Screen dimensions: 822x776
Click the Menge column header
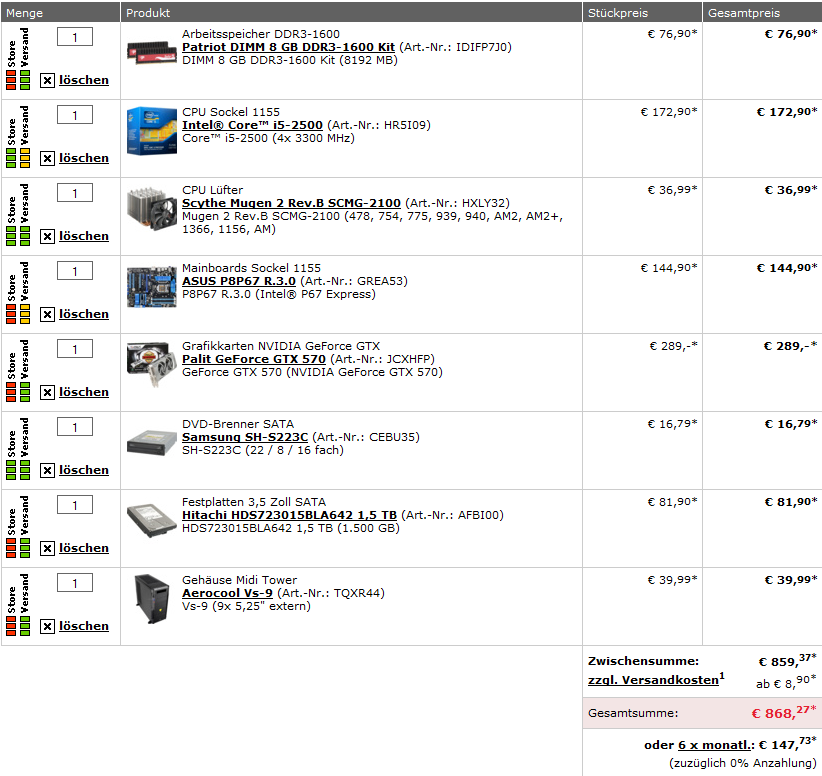tap(61, 13)
